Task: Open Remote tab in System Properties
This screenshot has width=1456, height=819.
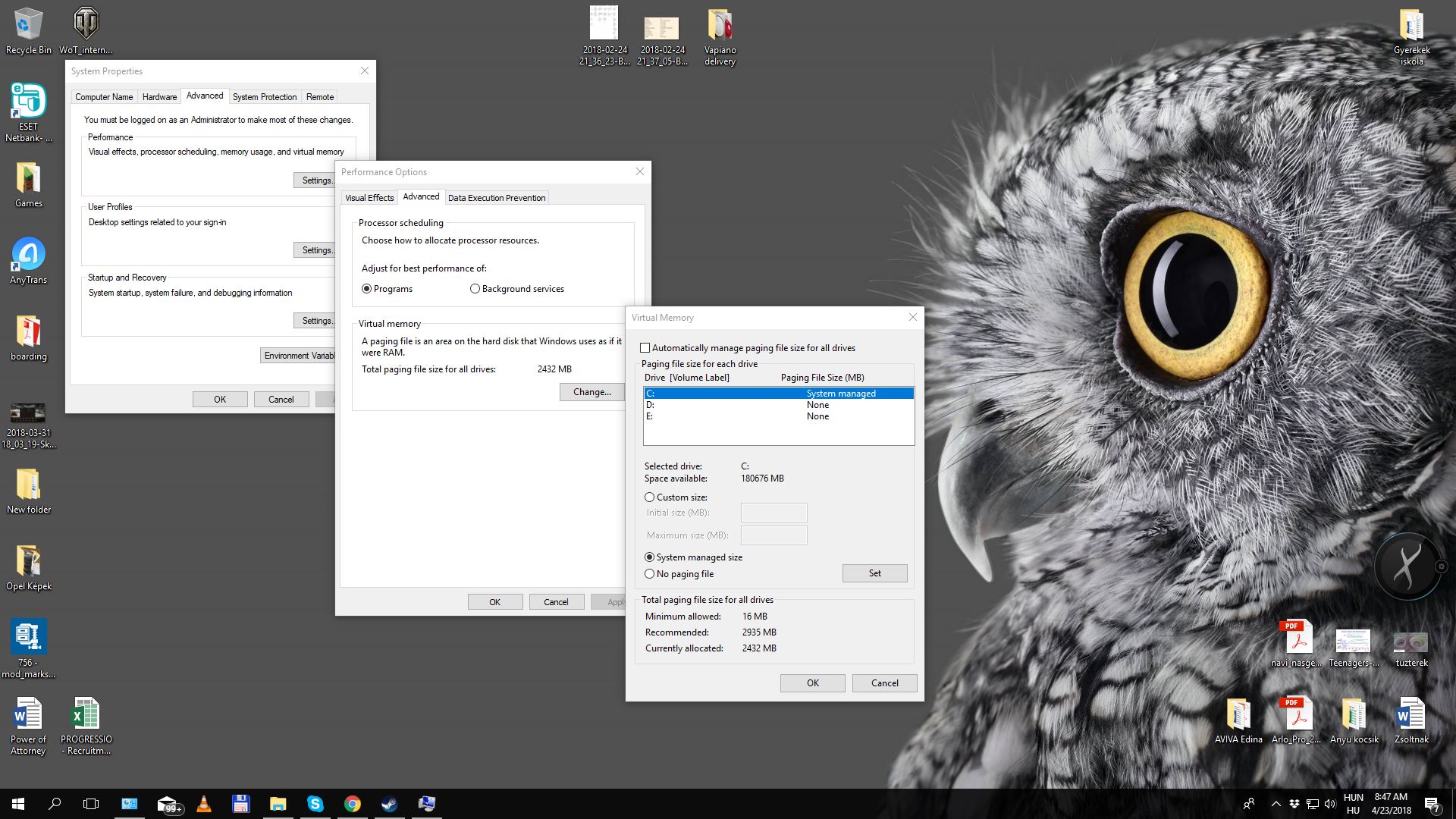Action: click(x=320, y=97)
